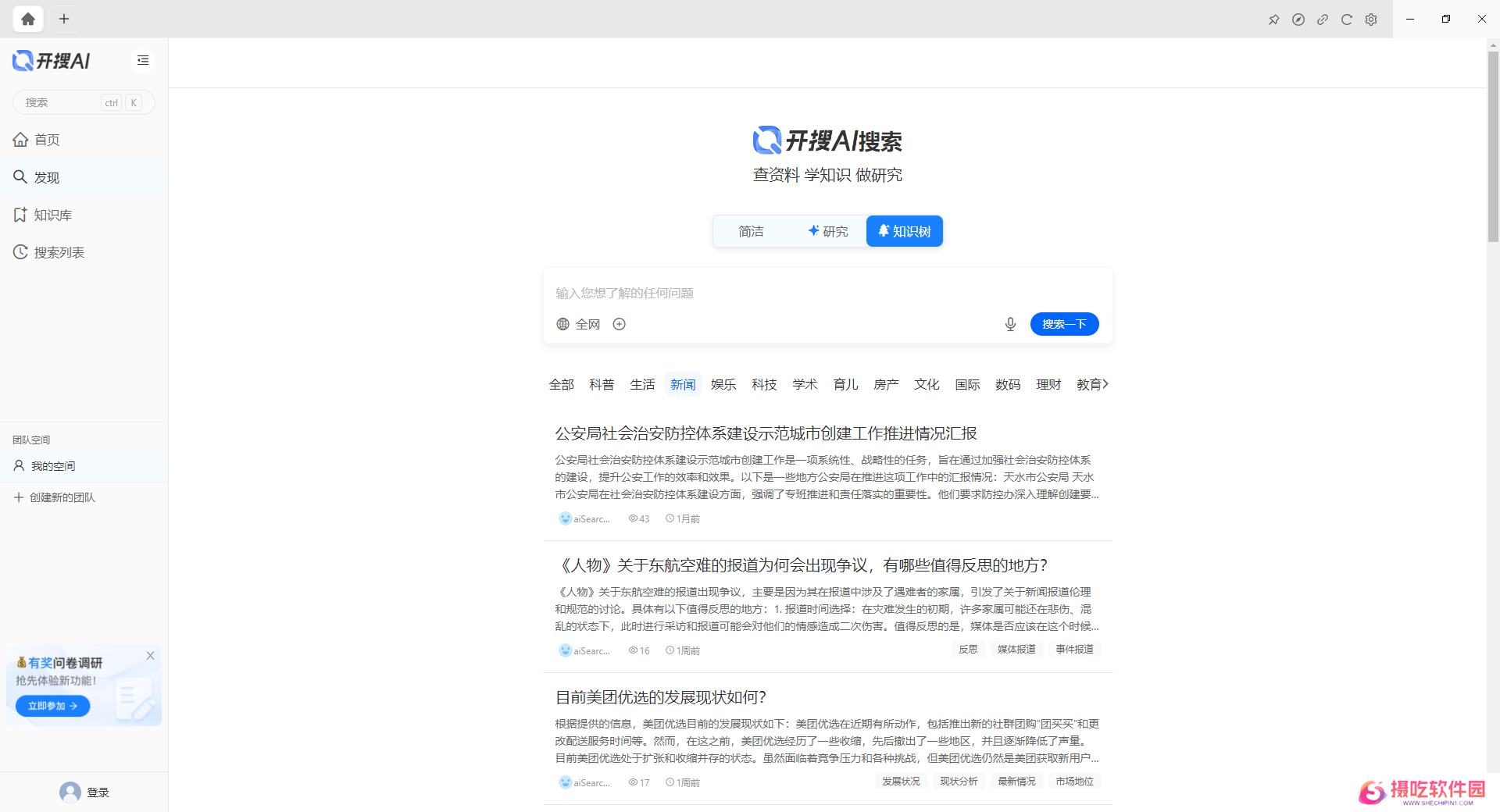Focus the sidebar 搜索 box
The image size is (1500, 812).
point(84,102)
